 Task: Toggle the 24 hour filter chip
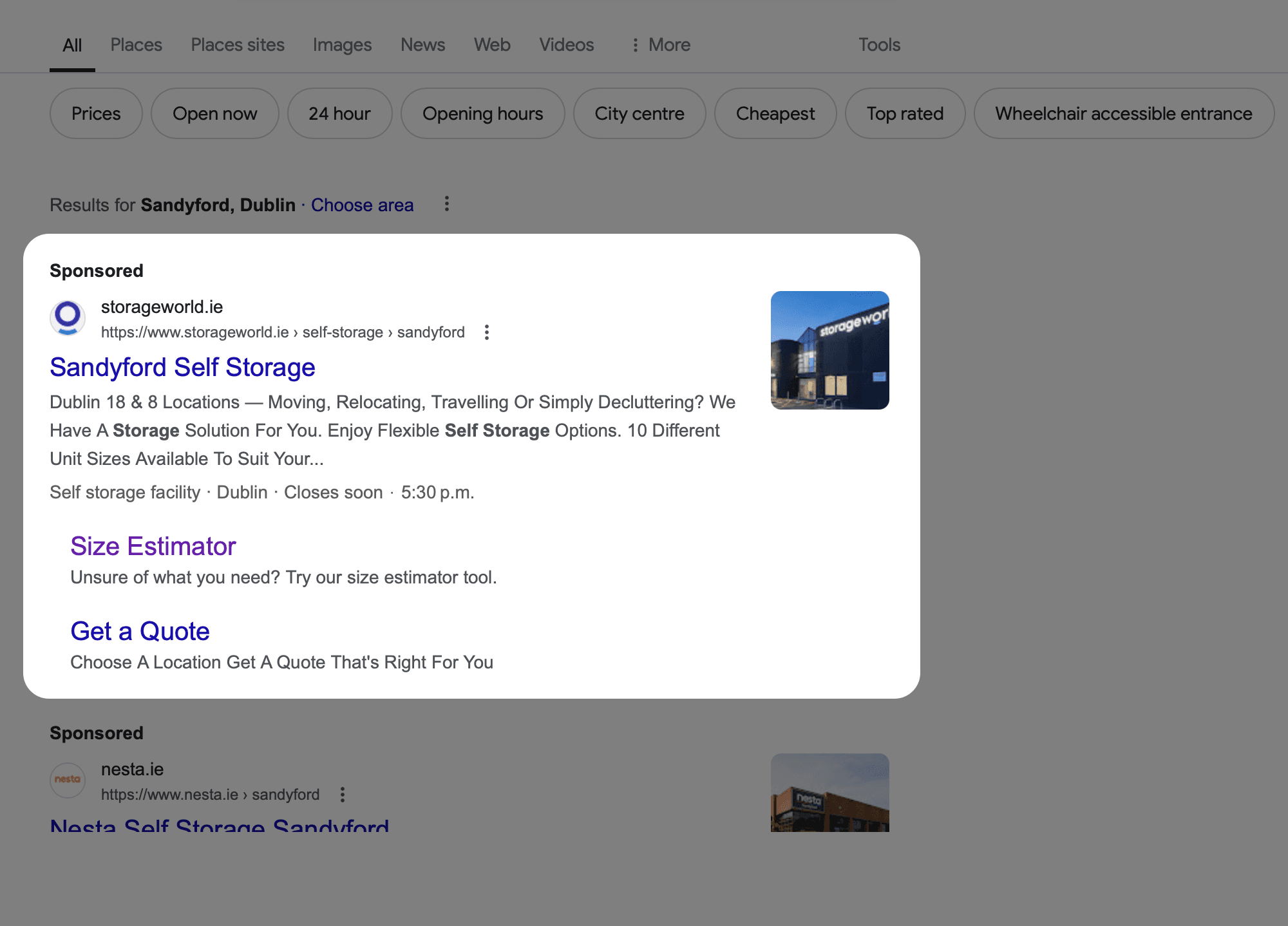(x=339, y=114)
